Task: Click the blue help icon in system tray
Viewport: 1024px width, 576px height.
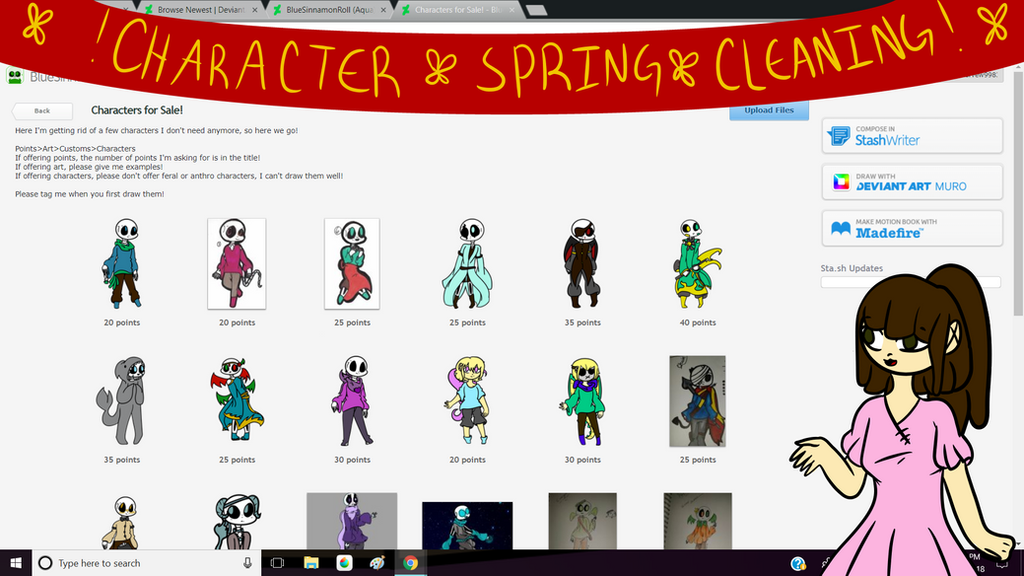Action: pyautogui.click(x=797, y=564)
